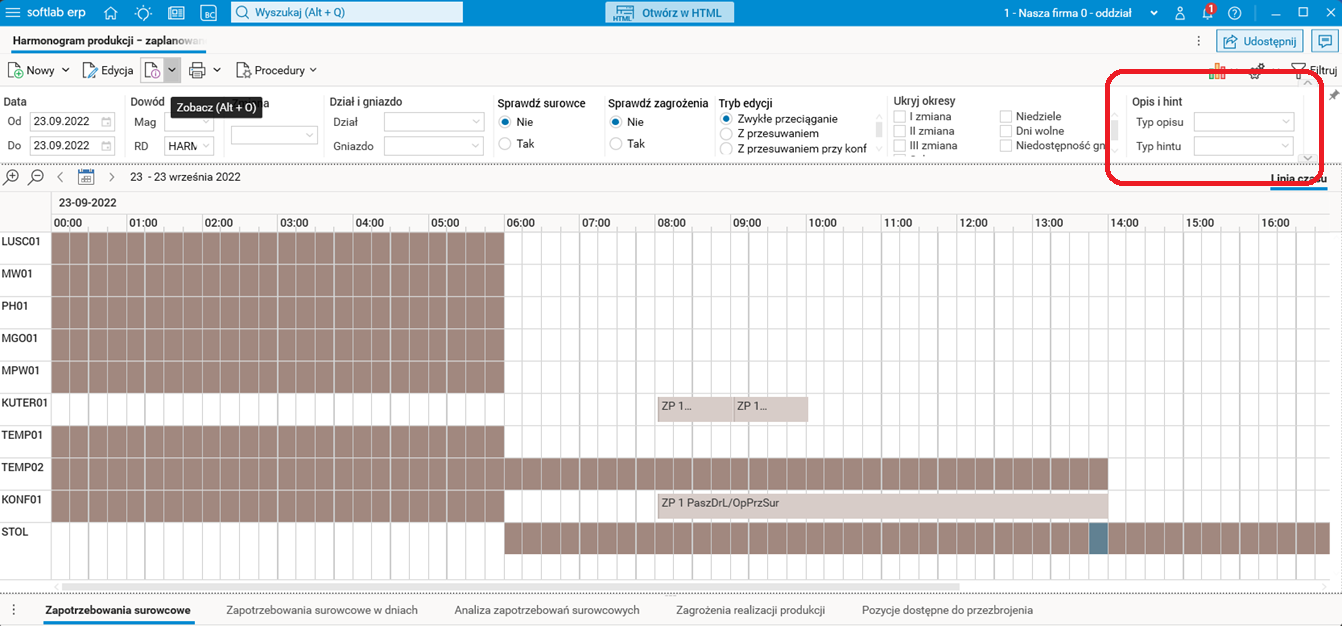Open the Dział combo box
This screenshot has width=1342, height=626.
pos(434,122)
